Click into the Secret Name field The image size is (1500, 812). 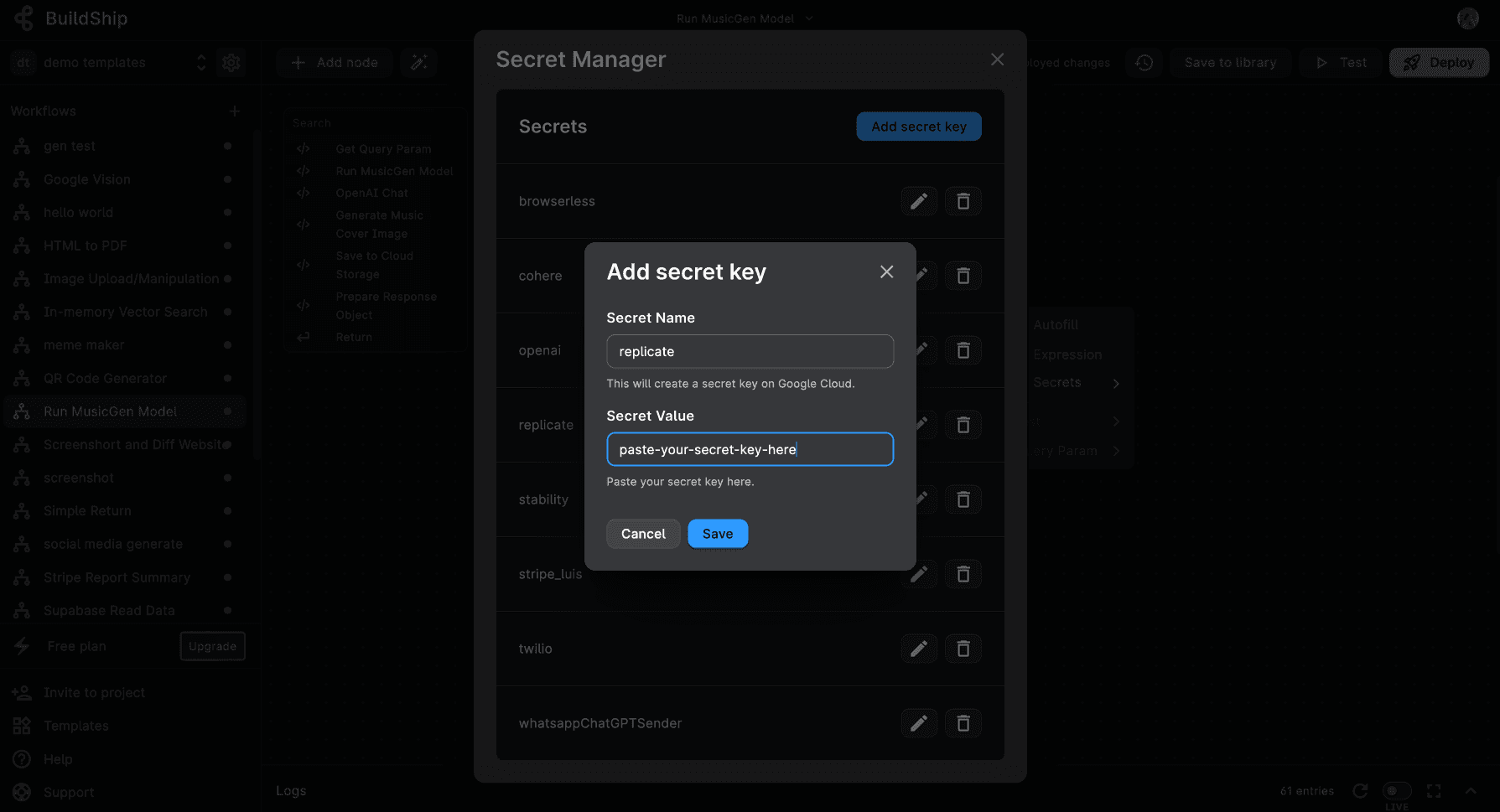pyautogui.click(x=750, y=351)
